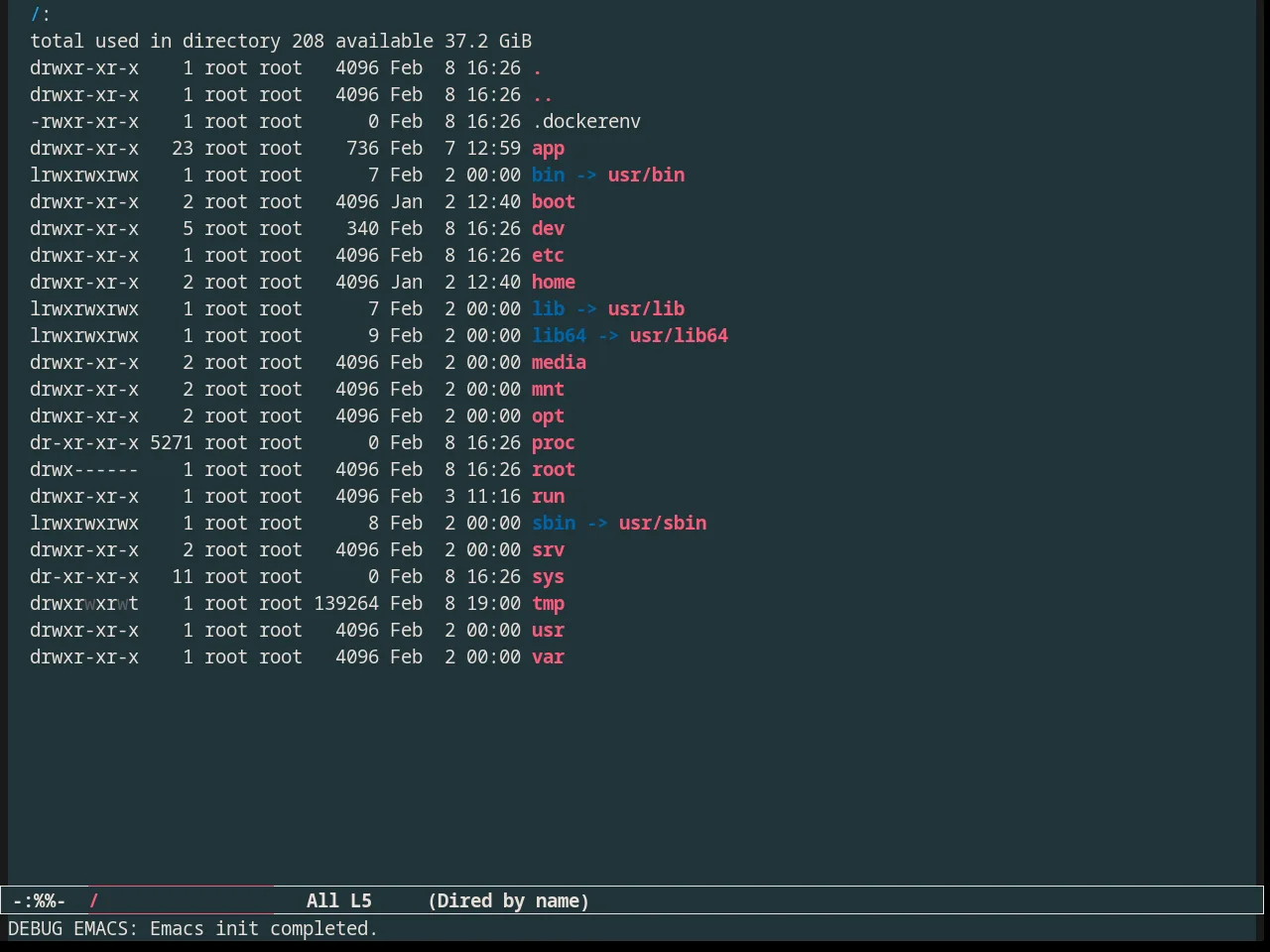Image resolution: width=1270 pixels, height=952 pixels.
Task: Click permissions drwxrwxrwt of tmp directory
Action: [x=84, y=604]
